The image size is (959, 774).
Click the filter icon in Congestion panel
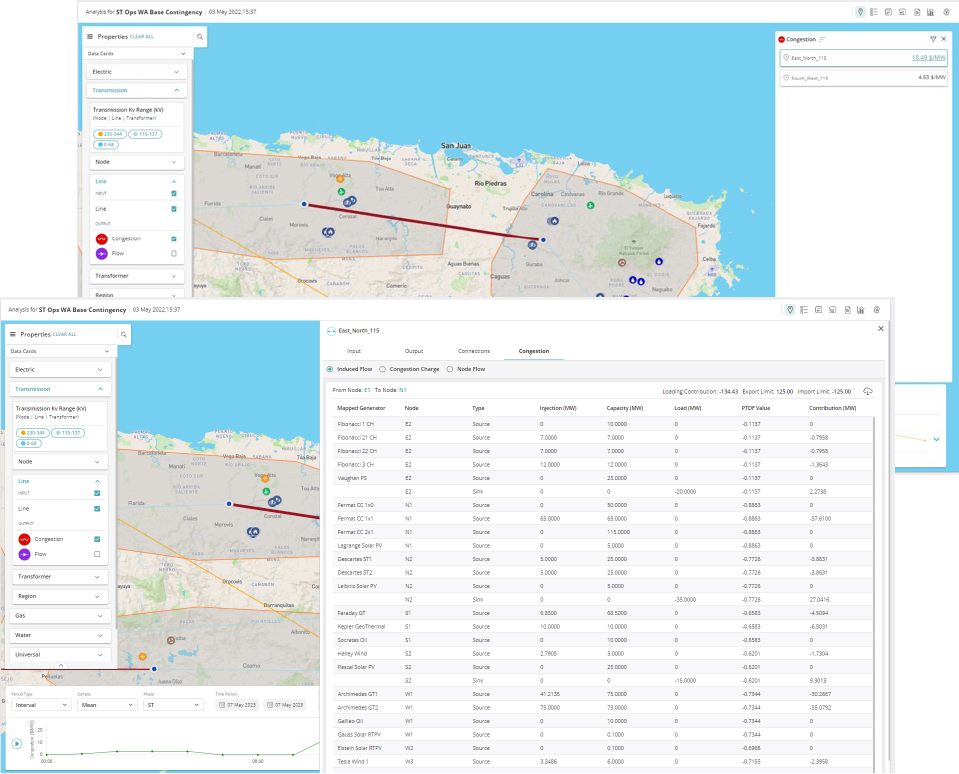tap(933, 39)
